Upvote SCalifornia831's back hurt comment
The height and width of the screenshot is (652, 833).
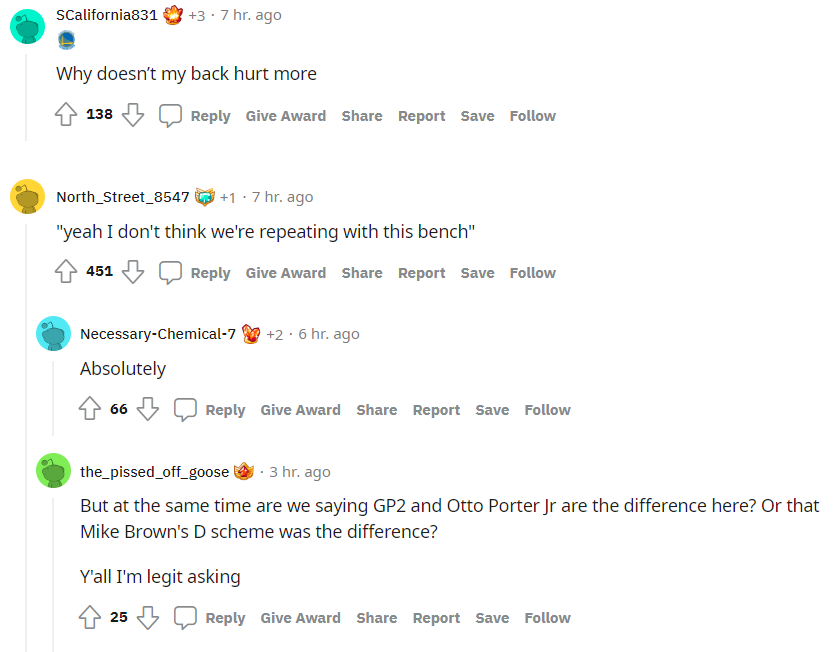pos(66,115)
